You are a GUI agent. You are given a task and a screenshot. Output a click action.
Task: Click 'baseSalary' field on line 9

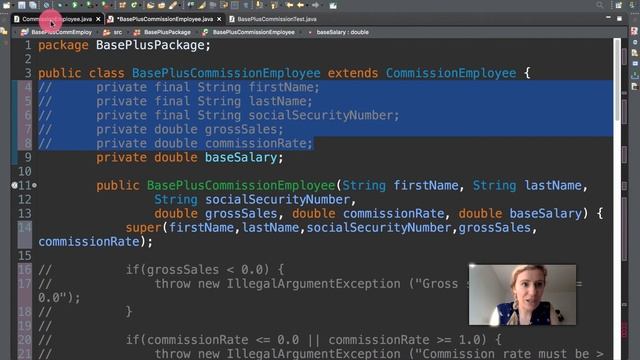click(241, 158)
